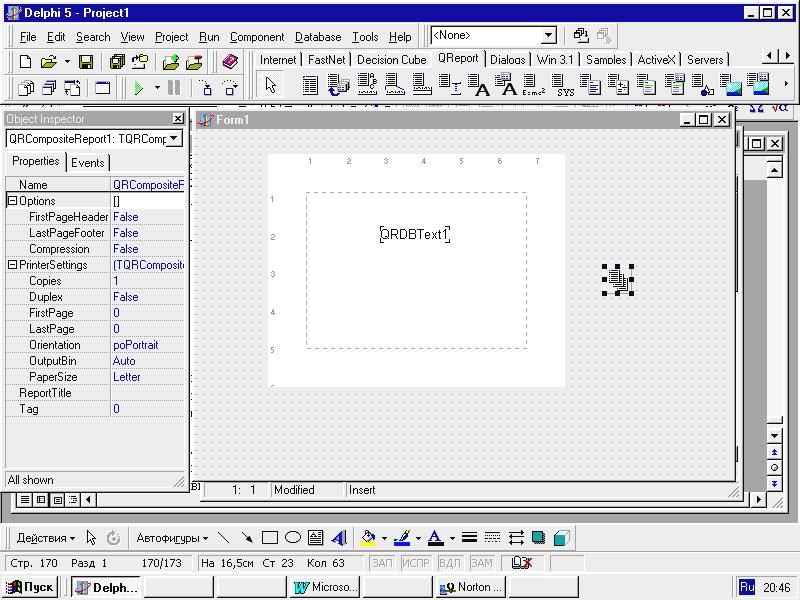Run the project with green arrow
800x600 pixels.
point(138,88)
